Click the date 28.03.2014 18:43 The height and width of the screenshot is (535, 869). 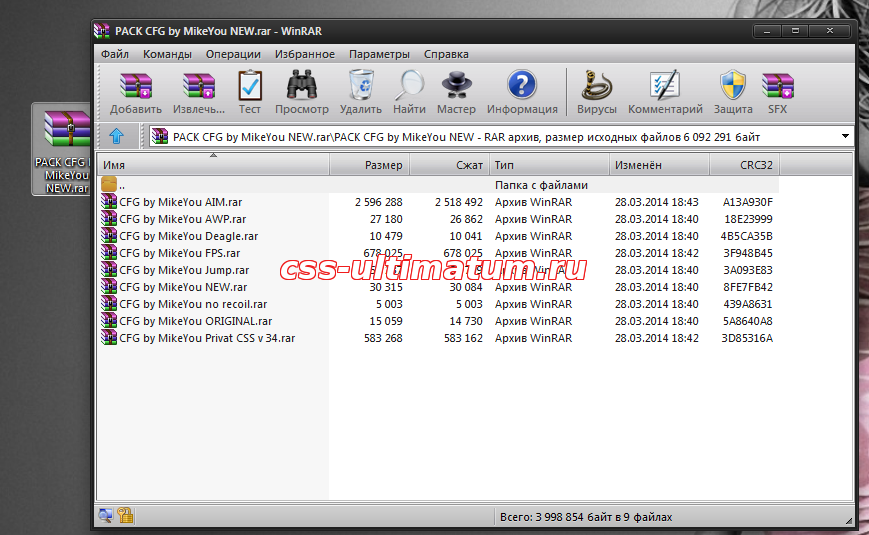[657, 202]
